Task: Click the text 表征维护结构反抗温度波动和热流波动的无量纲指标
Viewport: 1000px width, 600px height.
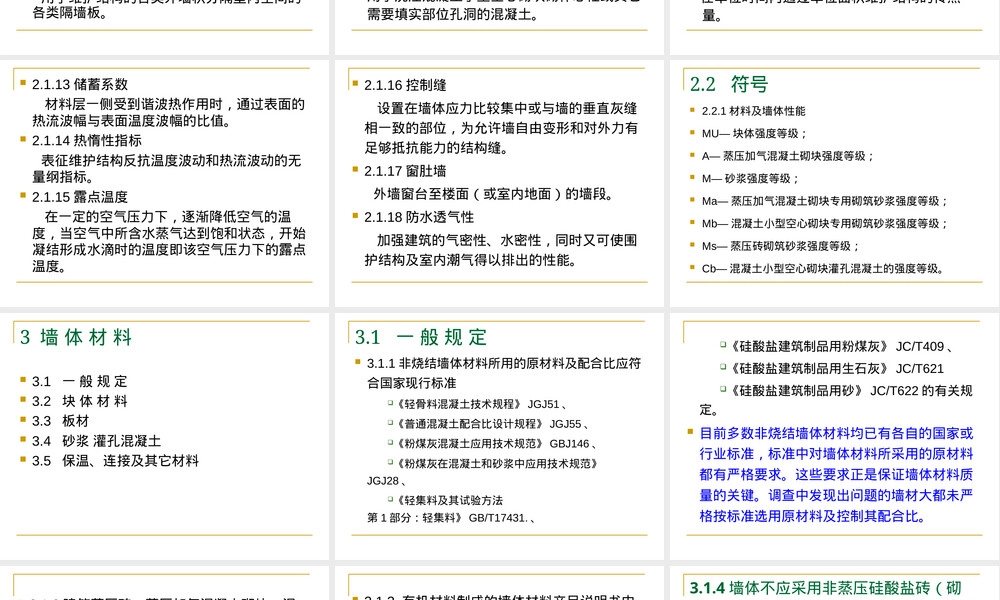Action: coord(166,168)
